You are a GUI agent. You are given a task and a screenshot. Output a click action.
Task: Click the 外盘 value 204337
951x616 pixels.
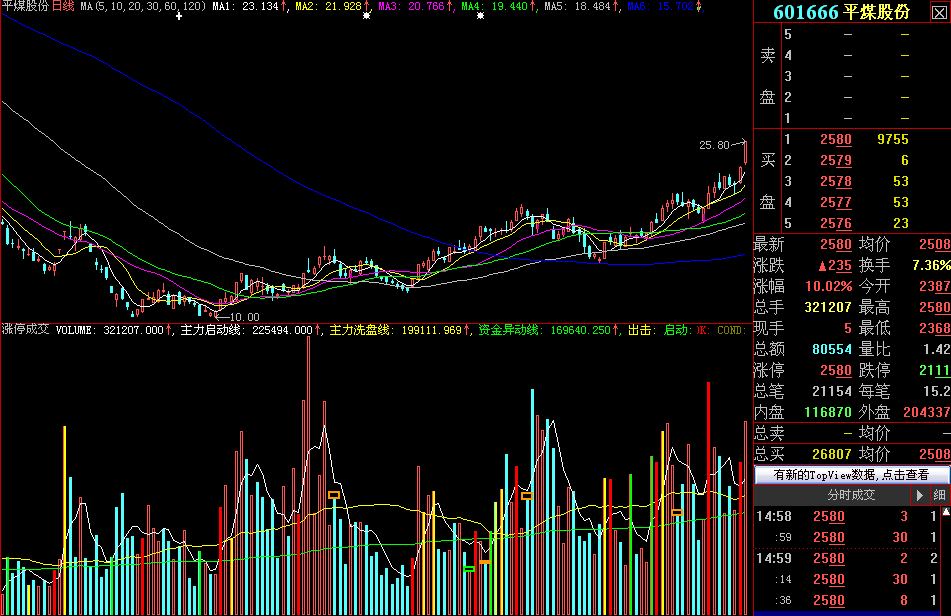tap(927, 412)
